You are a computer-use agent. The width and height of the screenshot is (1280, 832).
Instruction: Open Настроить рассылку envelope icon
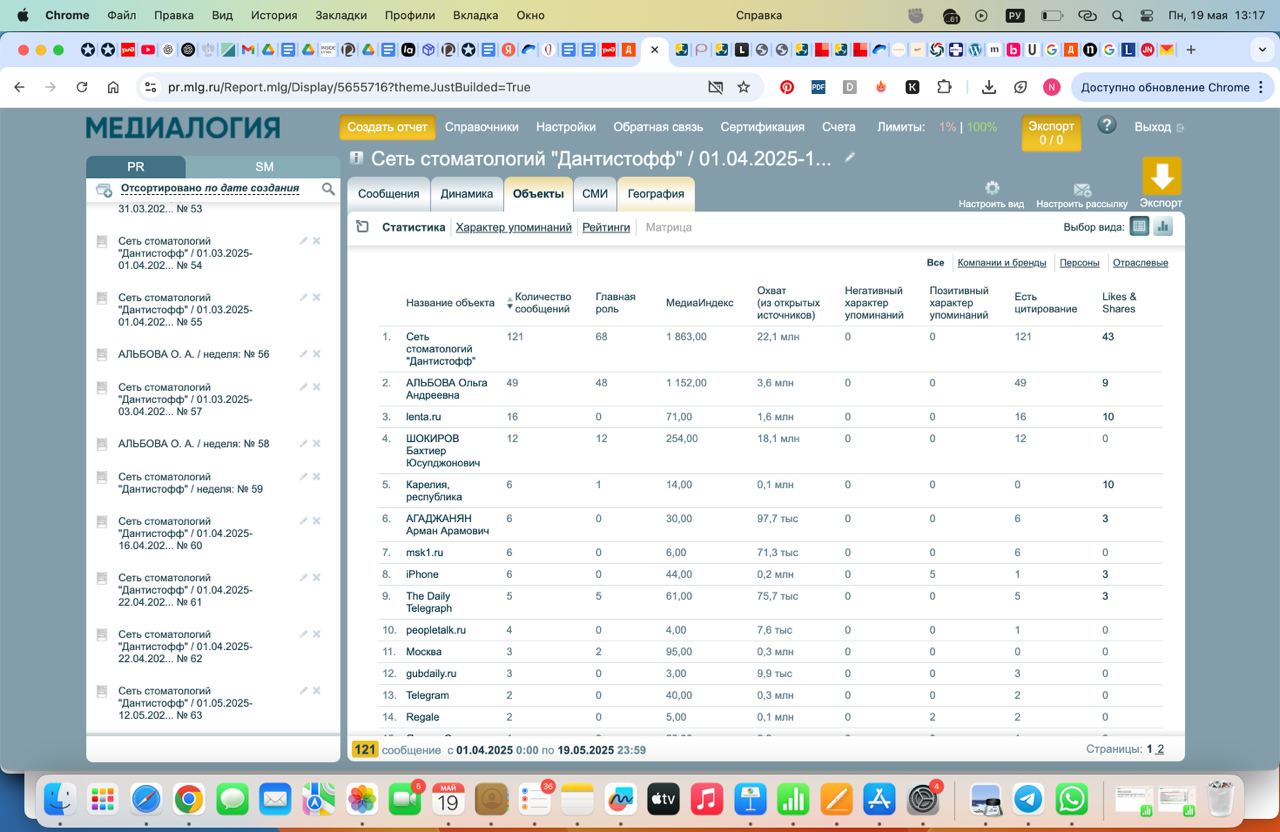pos(1081,189)
